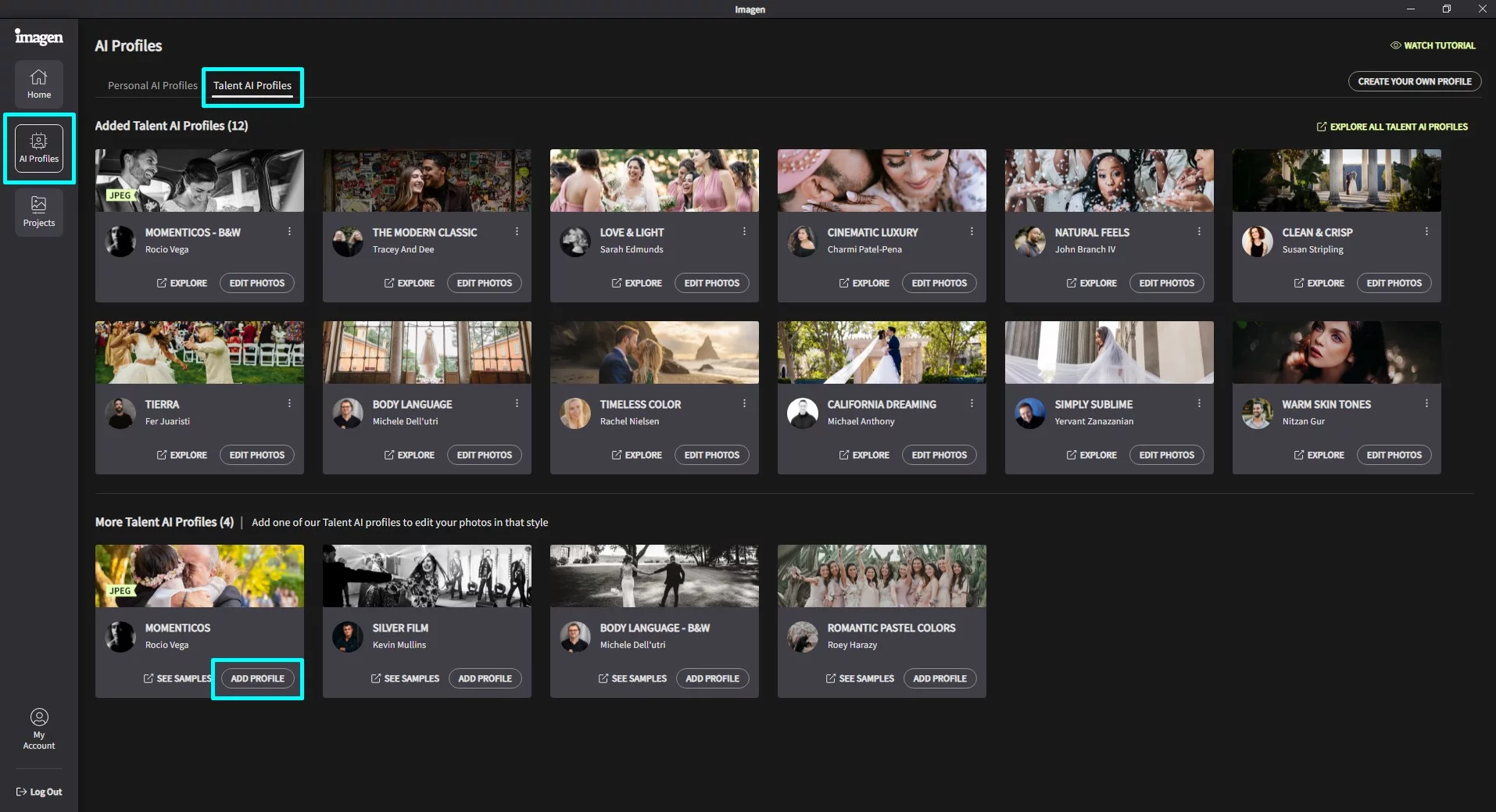Explore the Natural Feels profile
The height and width of the screenshot is (812, 1496).
point(1092,283)
